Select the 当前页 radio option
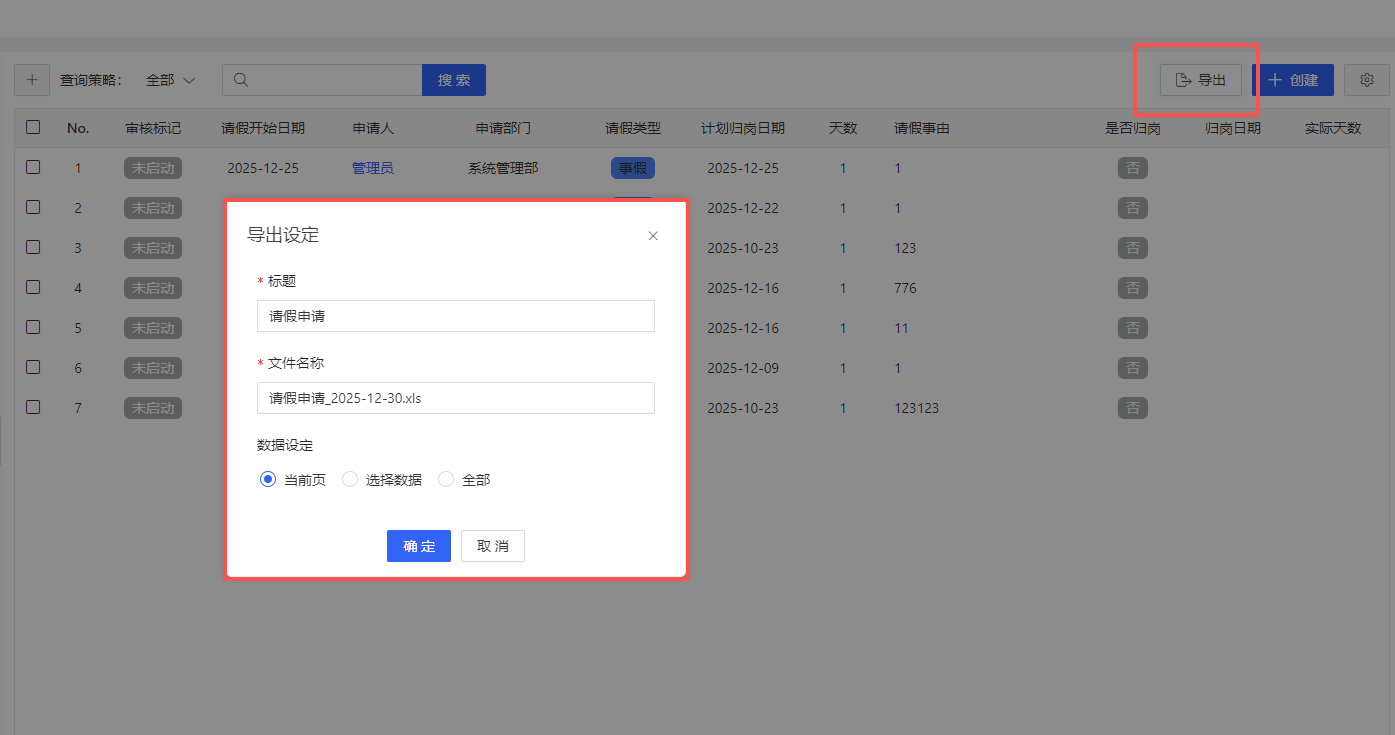1395x735 pixels. point(268,480)
